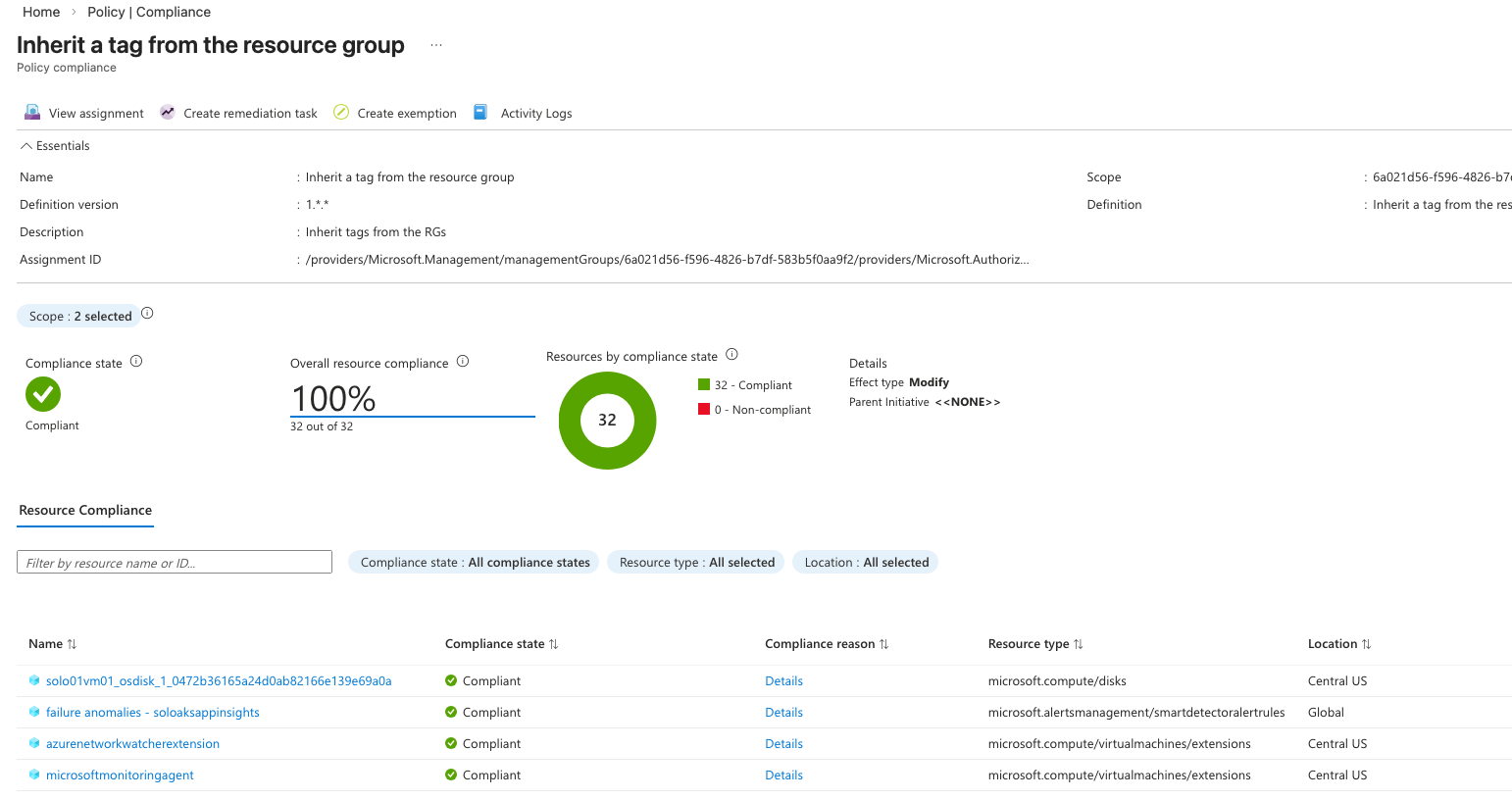This screenshot has width=1512, height=800.
Task: Go to Home in the breadcrumb
Action: 41,12
